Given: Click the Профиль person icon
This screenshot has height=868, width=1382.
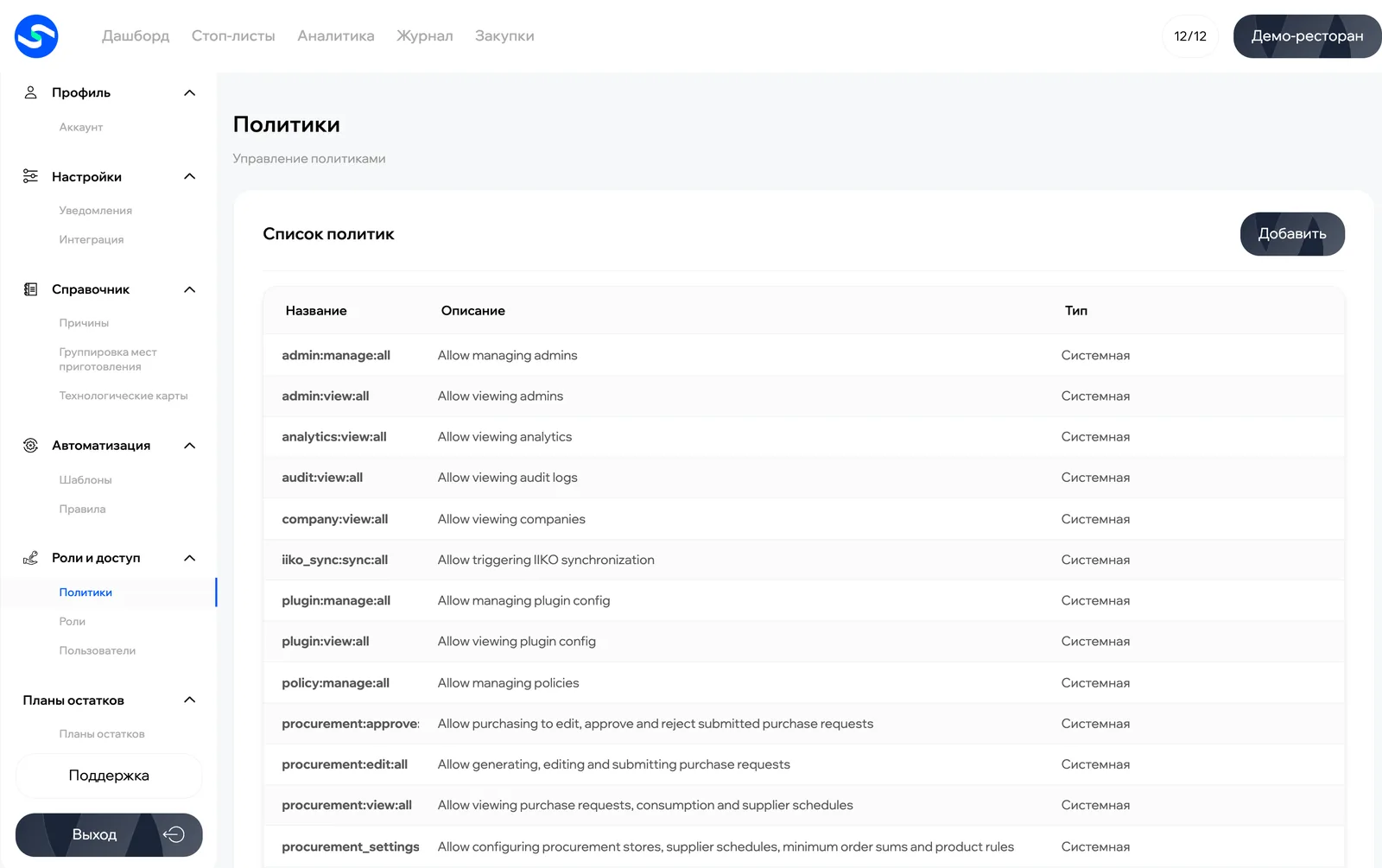Looking at the screenshot, I should [30, 92].
